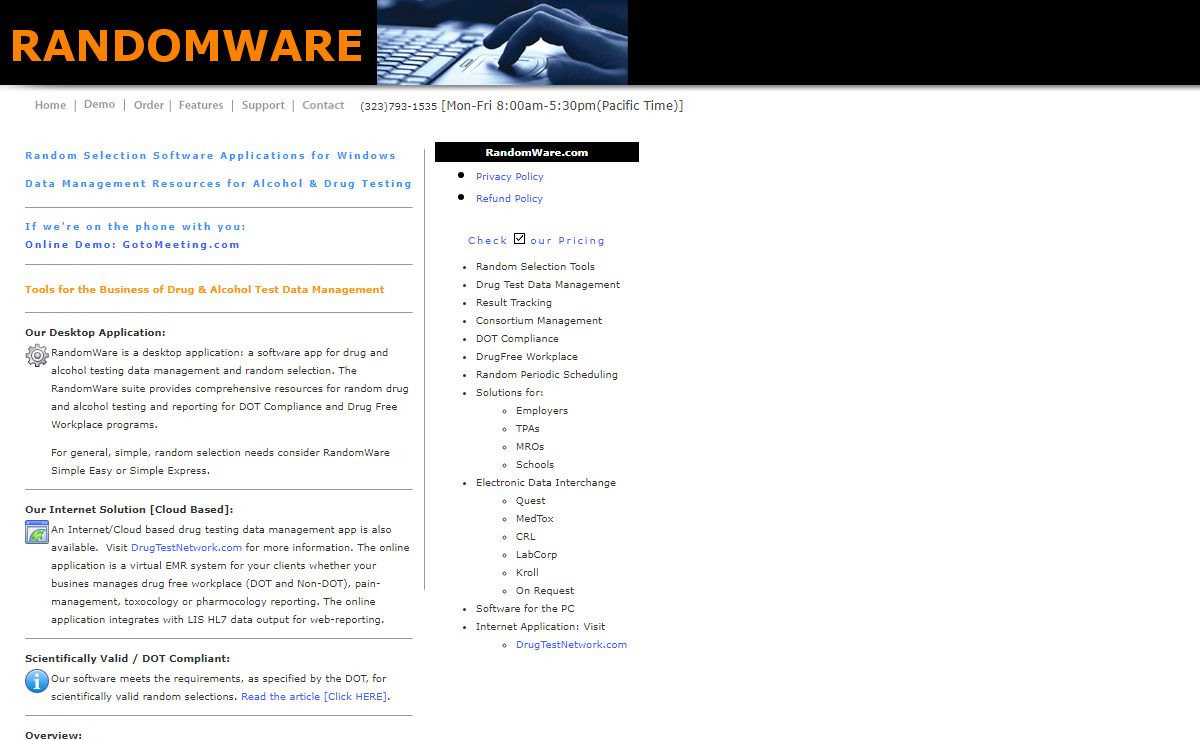
Task: Select the LabCorp sub-item
Action: tap(537, 554)
